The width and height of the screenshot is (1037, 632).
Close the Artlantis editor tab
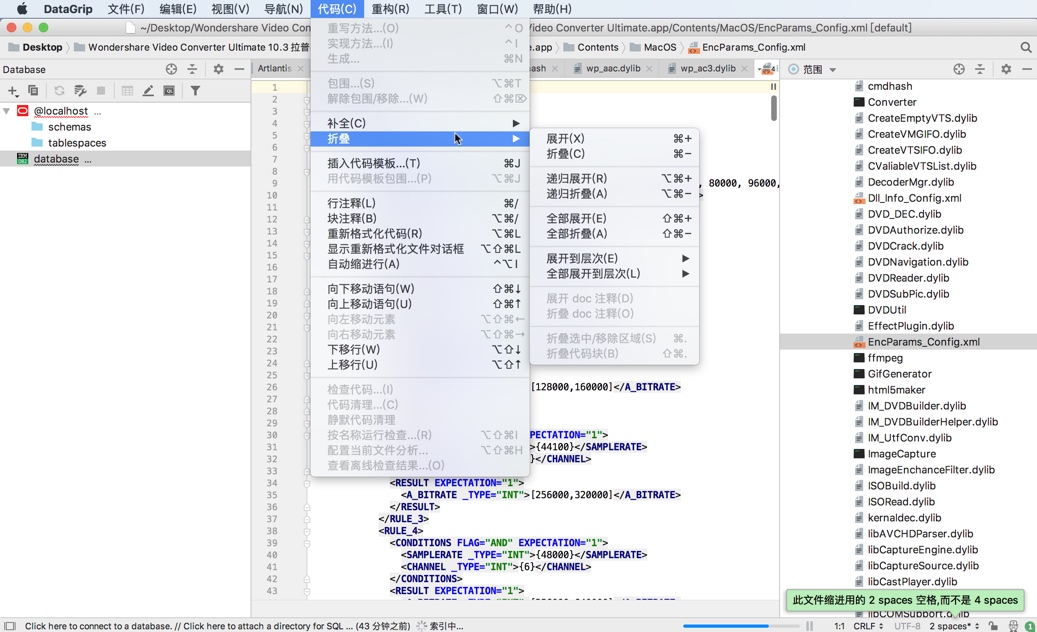300,68
